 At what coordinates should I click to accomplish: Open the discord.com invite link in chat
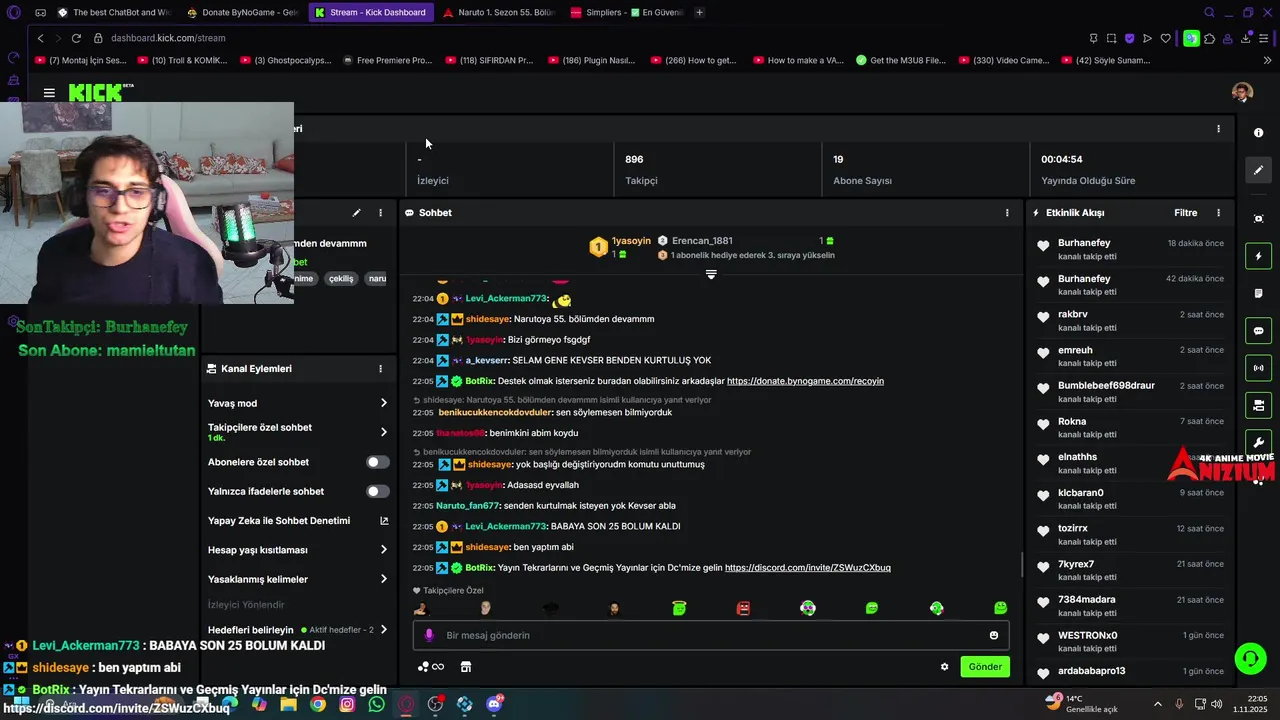click(x=807, y=568)
